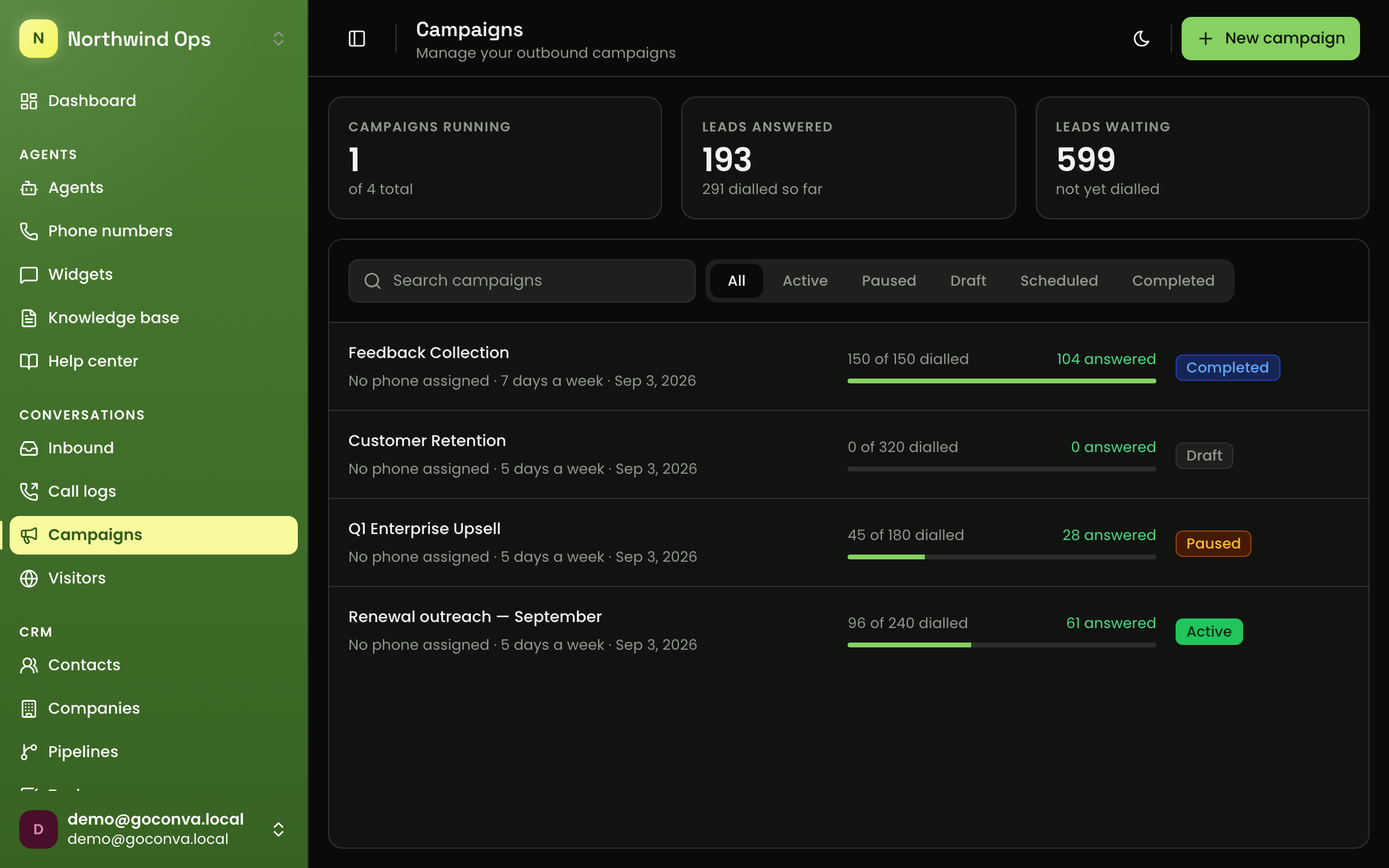Open Renewal outreach — September campaign
The height and width of the screenshot is (868, 1389).
[x=849, y=631]
